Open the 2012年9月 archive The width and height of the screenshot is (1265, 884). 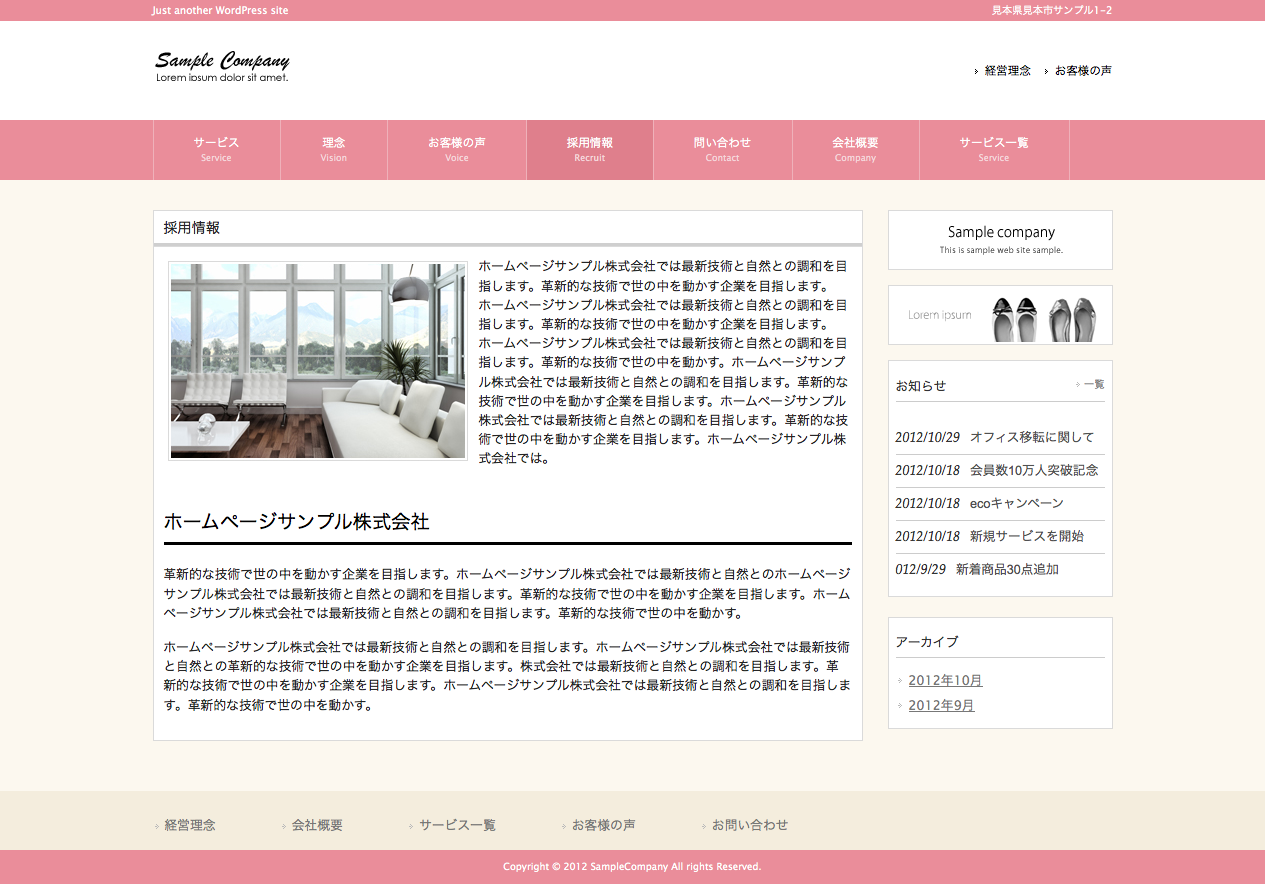[x=941, y=706]
